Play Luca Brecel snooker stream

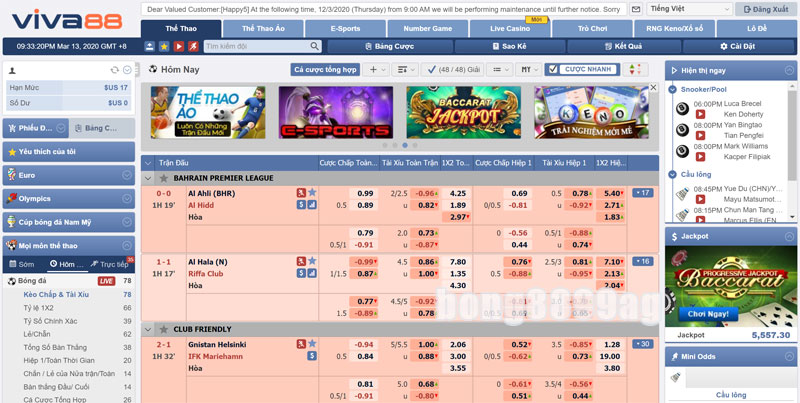(700, 114)
